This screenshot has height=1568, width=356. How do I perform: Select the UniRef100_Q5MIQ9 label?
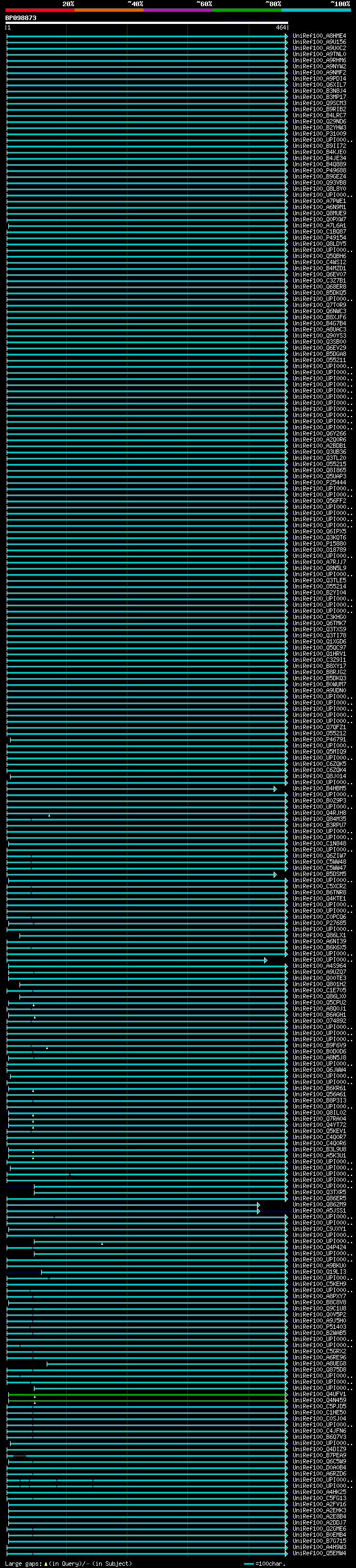tap(319, 752)
